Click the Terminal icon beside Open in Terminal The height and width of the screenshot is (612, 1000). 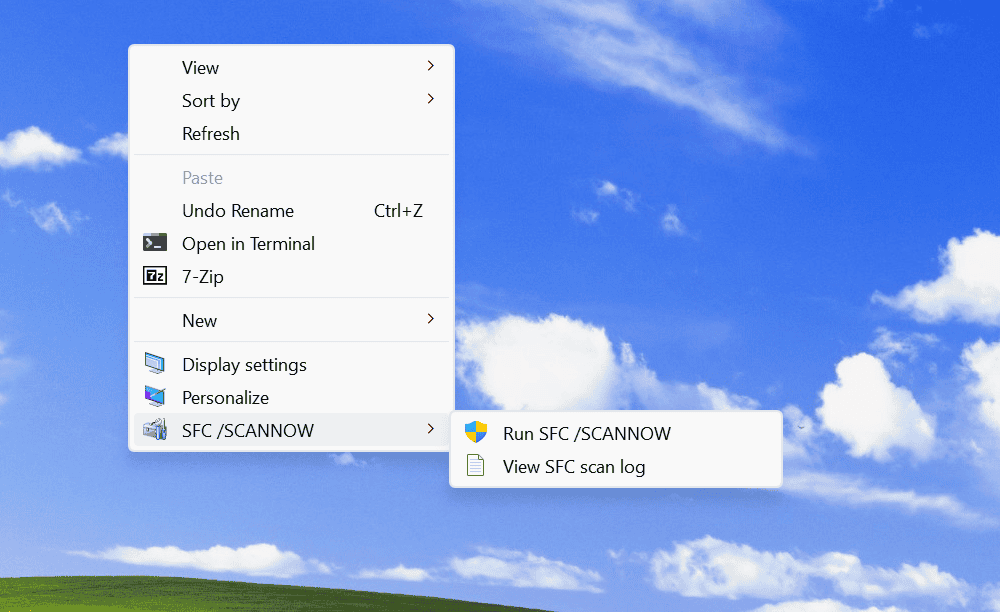coord(155,243)
